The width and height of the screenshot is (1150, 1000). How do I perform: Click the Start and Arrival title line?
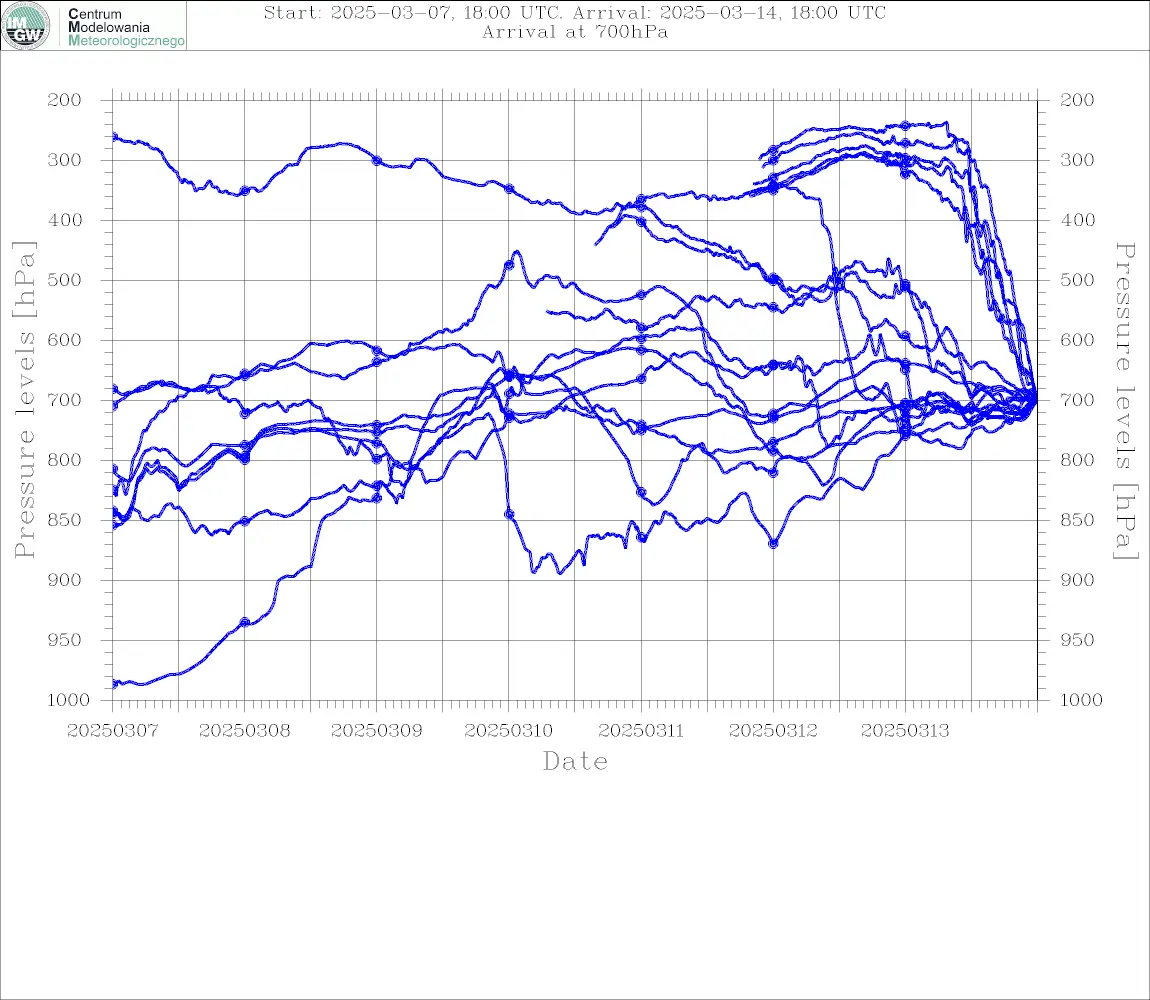click(x=574, y=12)
